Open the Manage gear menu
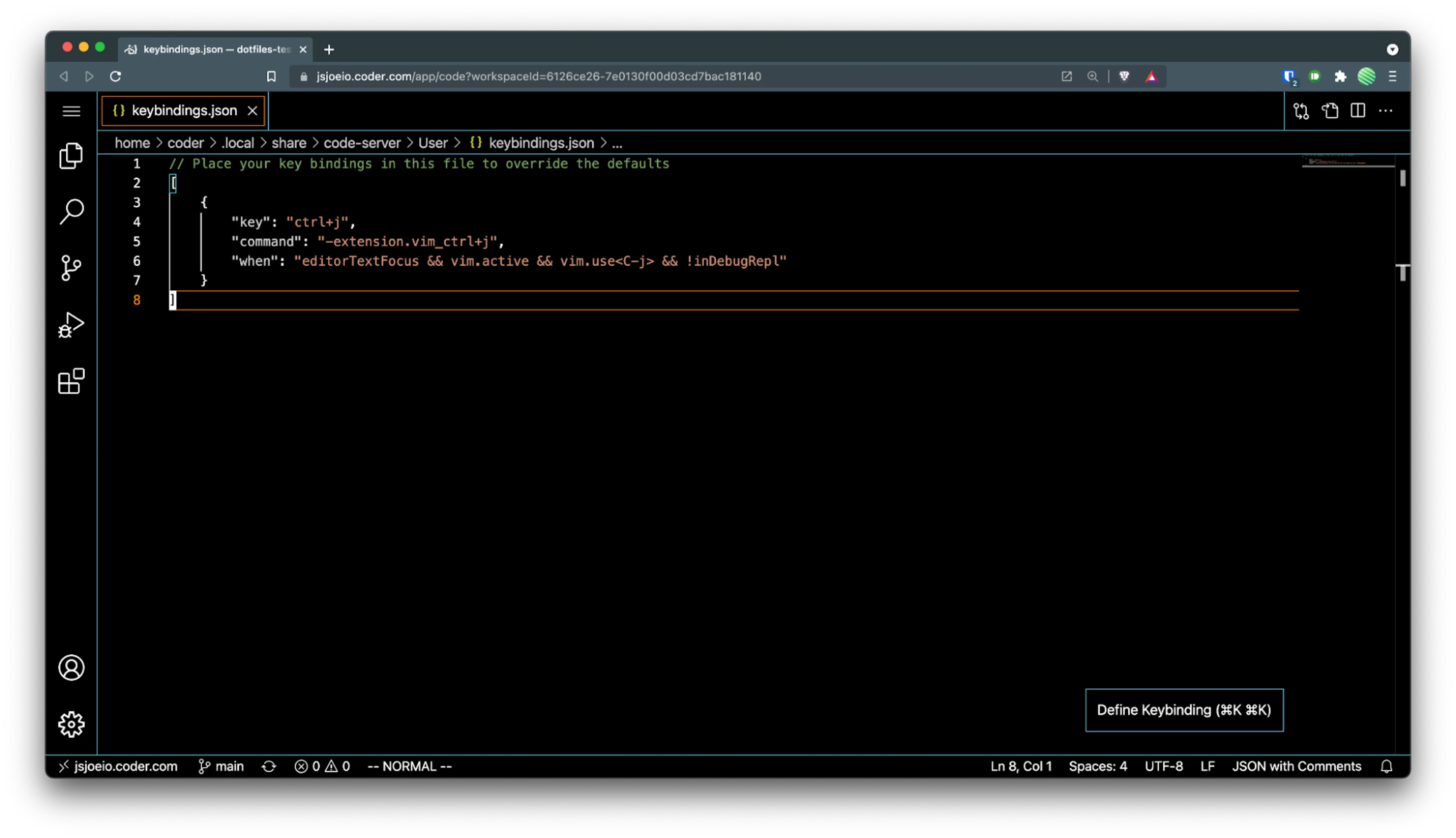 (71, 724)
